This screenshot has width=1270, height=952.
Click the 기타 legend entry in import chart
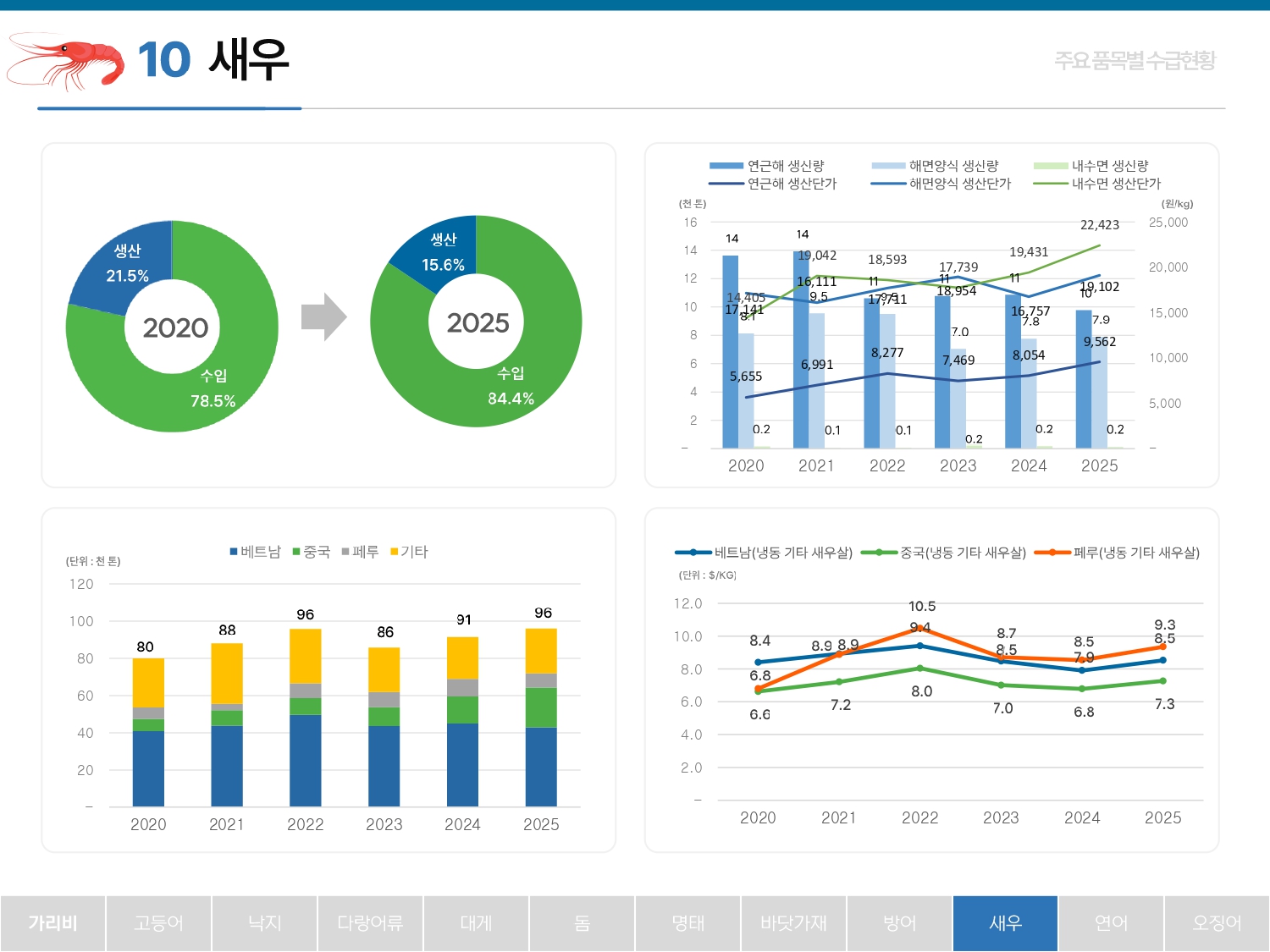tap(409, 552)
